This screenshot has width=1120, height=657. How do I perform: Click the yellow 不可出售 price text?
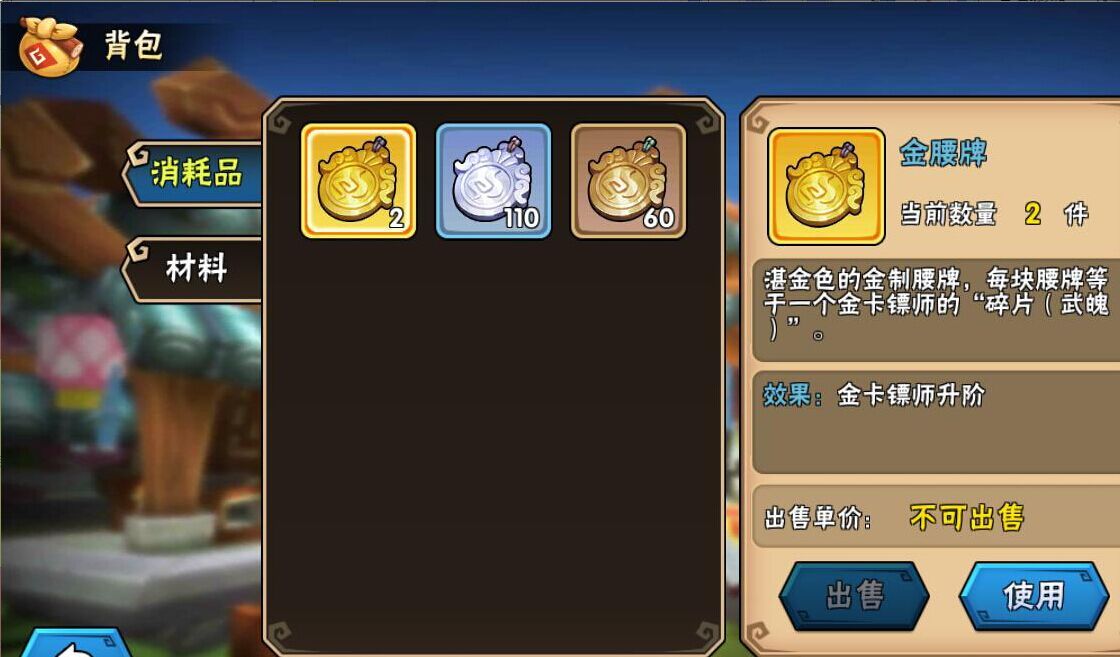pos(966,518)
